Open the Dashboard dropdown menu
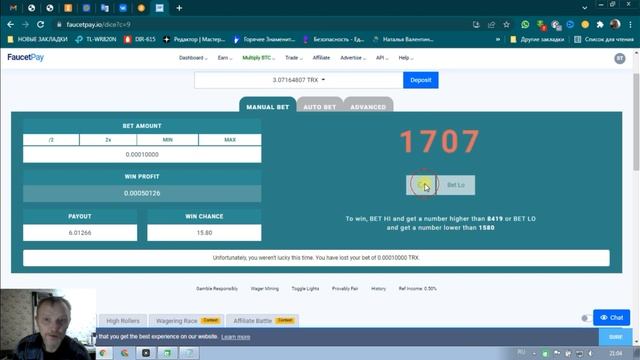 [x=193, y=58]
